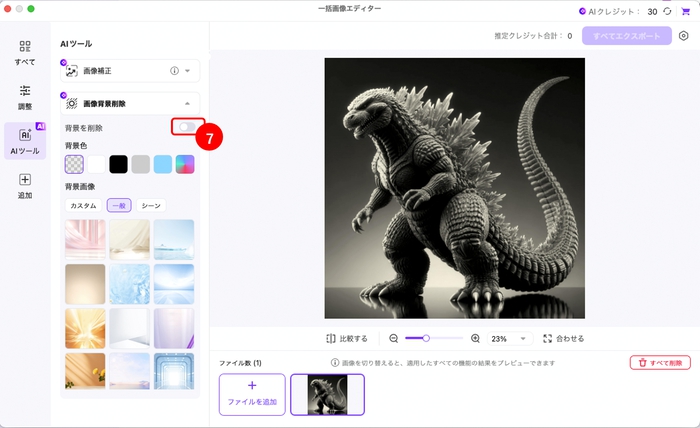The width and height of the screenshot is (700, 428).
Task: Choose the white room corner background image
Action: 129,328
